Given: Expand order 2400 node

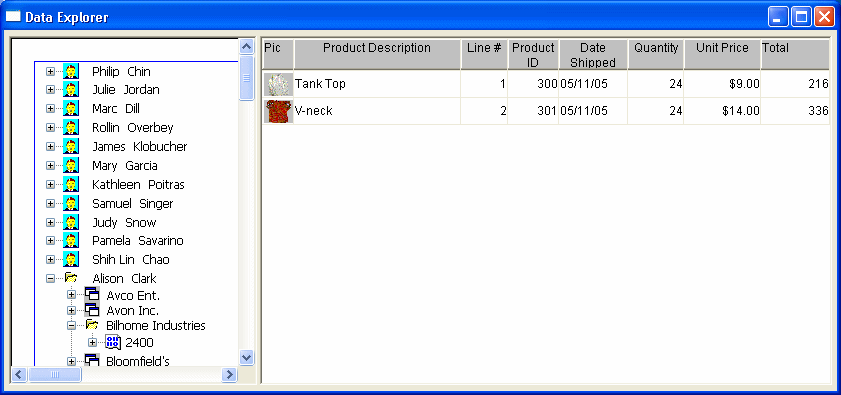Looking at the screenshot, I should pos(92,342).
